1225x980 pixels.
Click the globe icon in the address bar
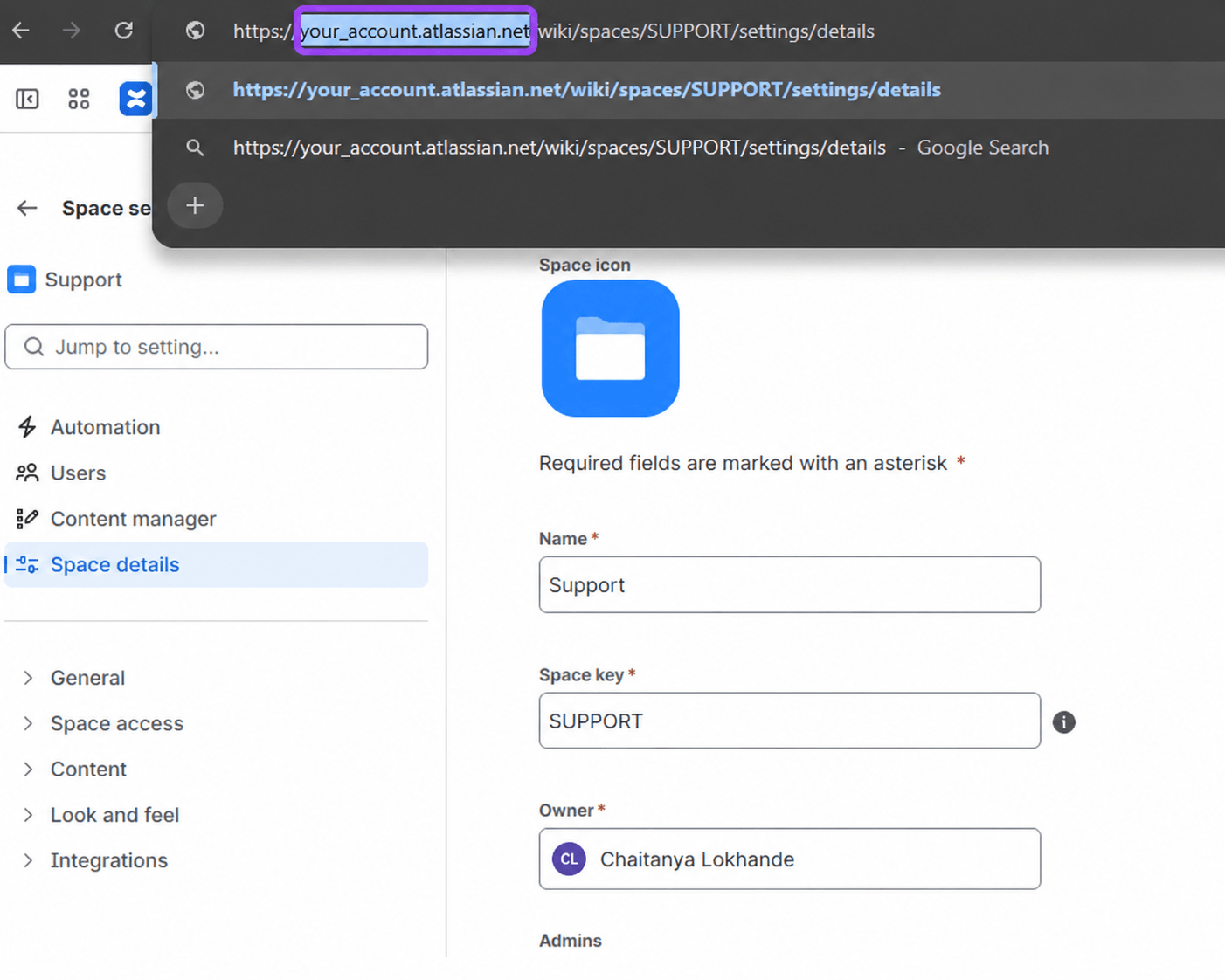click(195, 31)
